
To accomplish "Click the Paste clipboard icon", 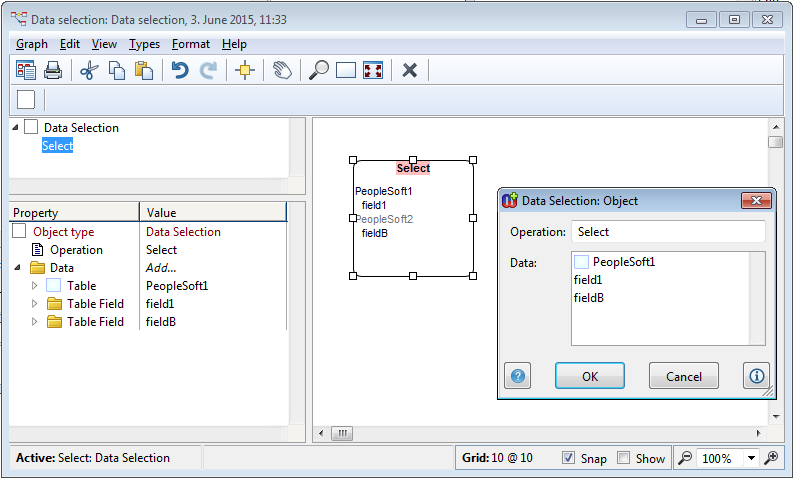I will [144, 70].
